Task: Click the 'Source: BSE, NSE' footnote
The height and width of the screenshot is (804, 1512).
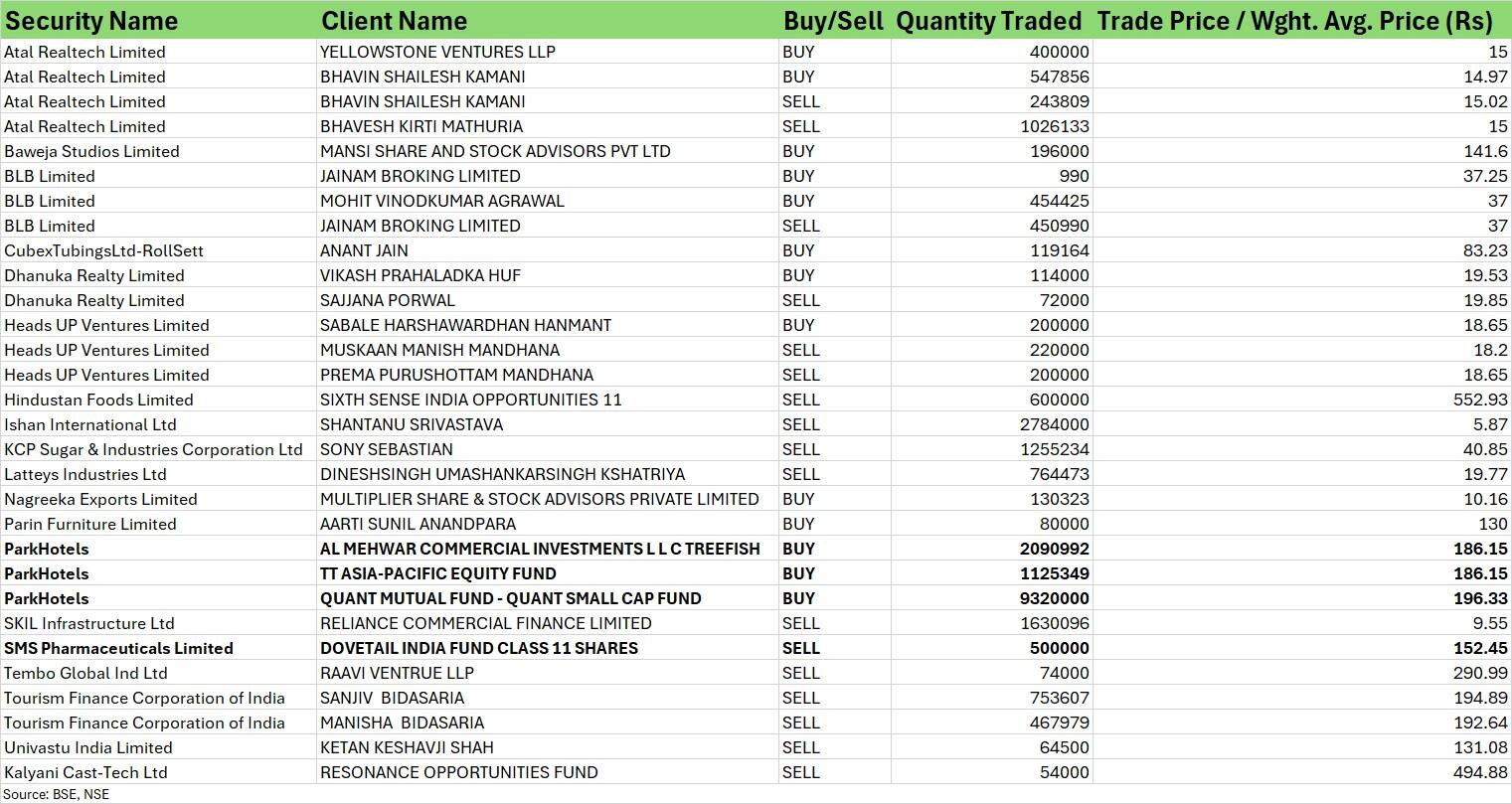Action: [x=57, y=794]
